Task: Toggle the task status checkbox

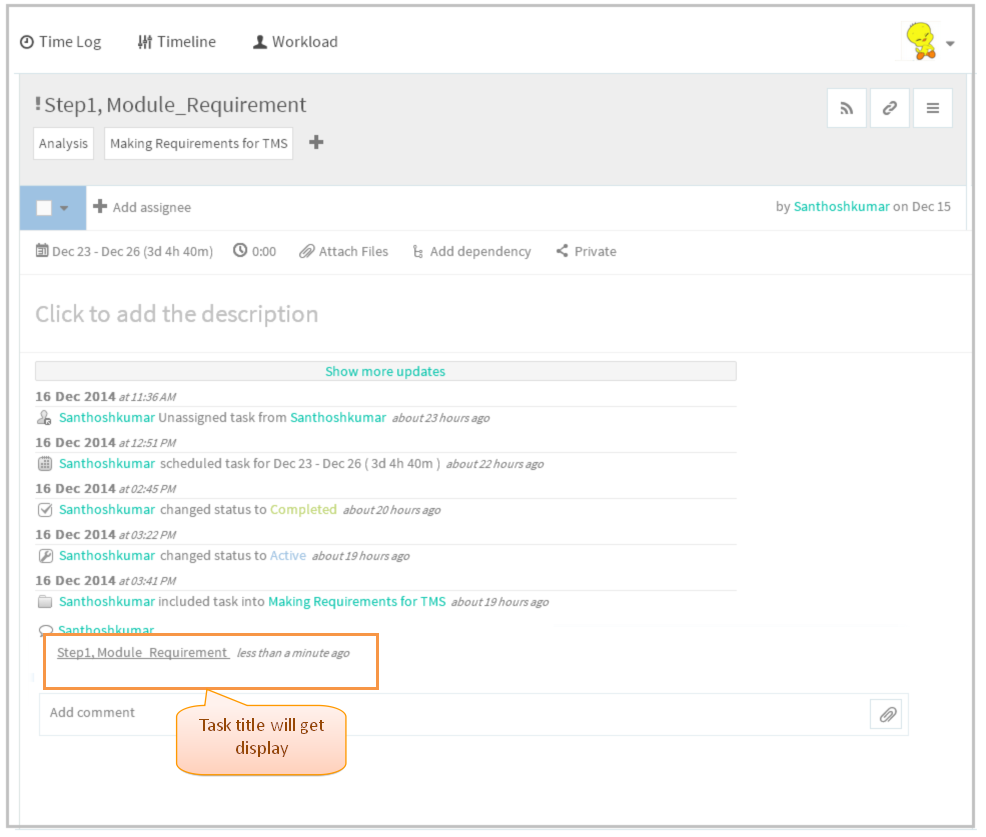Action: [44, 208]
